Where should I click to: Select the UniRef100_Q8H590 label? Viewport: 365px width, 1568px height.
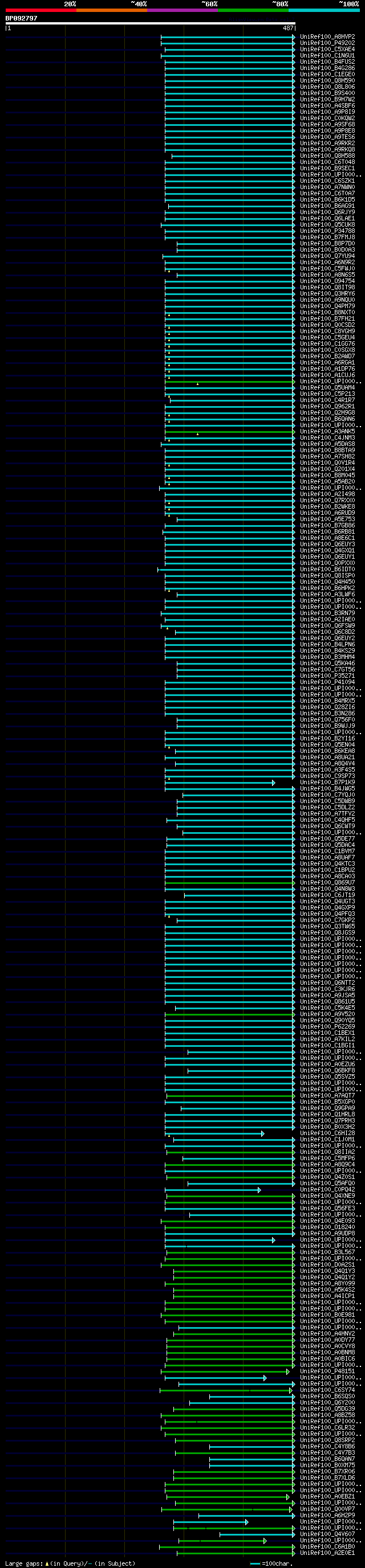point(327,81)
